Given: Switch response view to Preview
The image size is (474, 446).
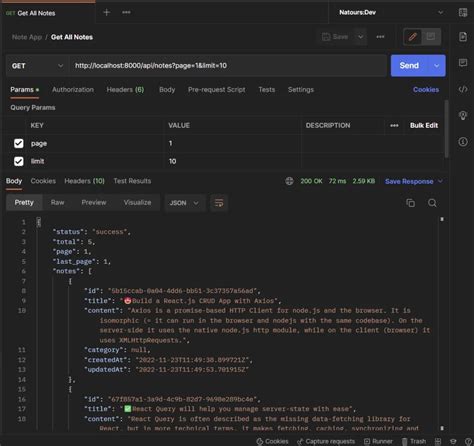Looking at the screenshot, I should (x=94, y=202).
